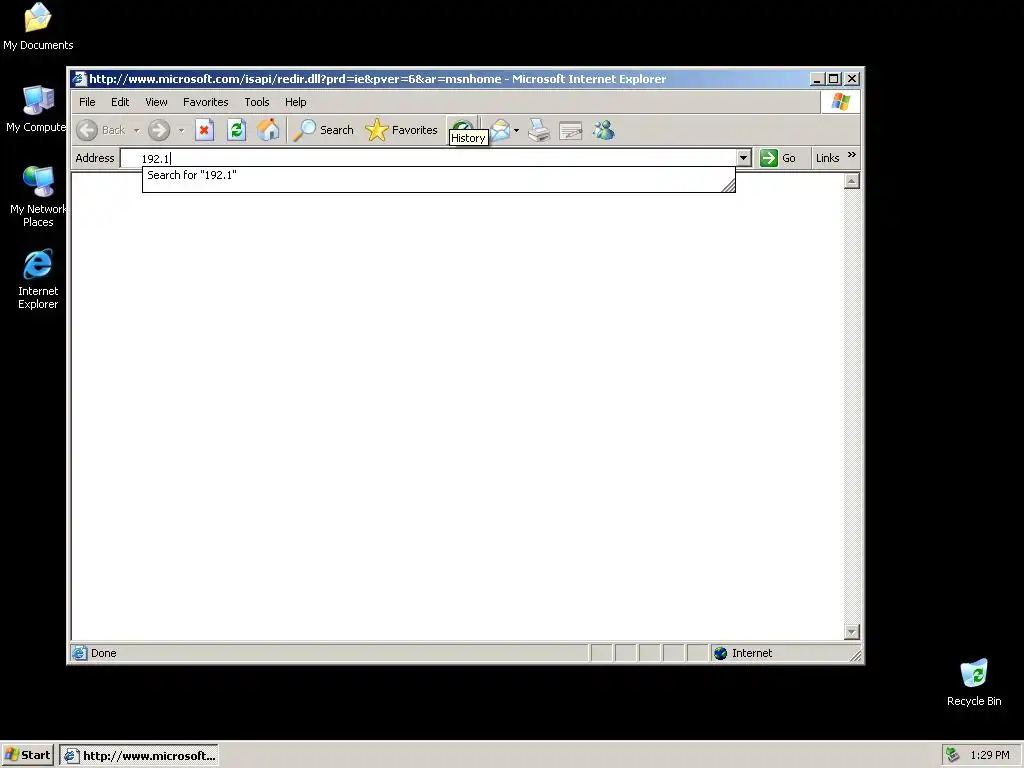1024x768 pixels.
Task: Open the Help menu
Action: (295, 102)
